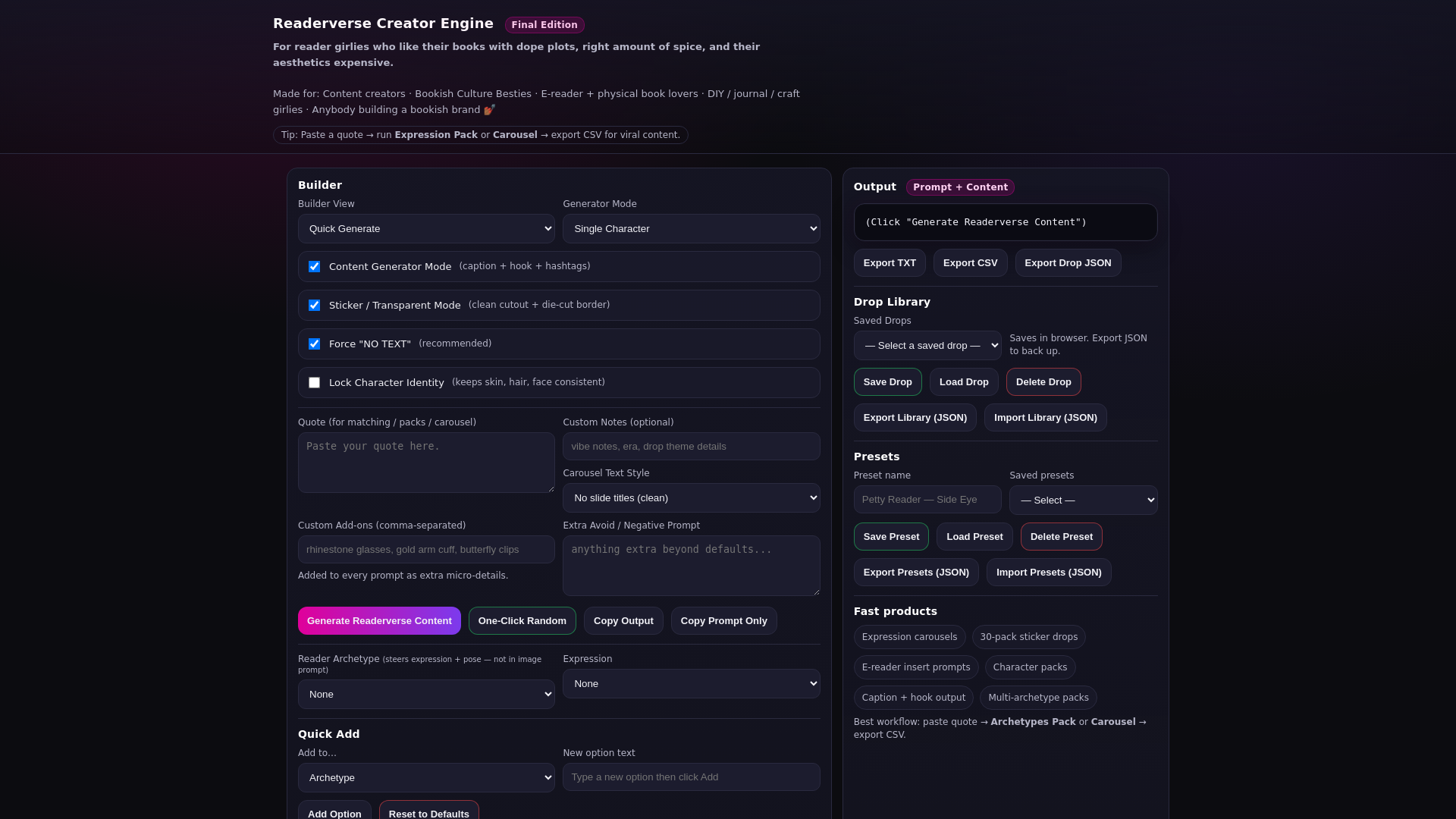Click the Load Preset button
This screenshot has width=1456, height=819.
(x=974, y=537)
